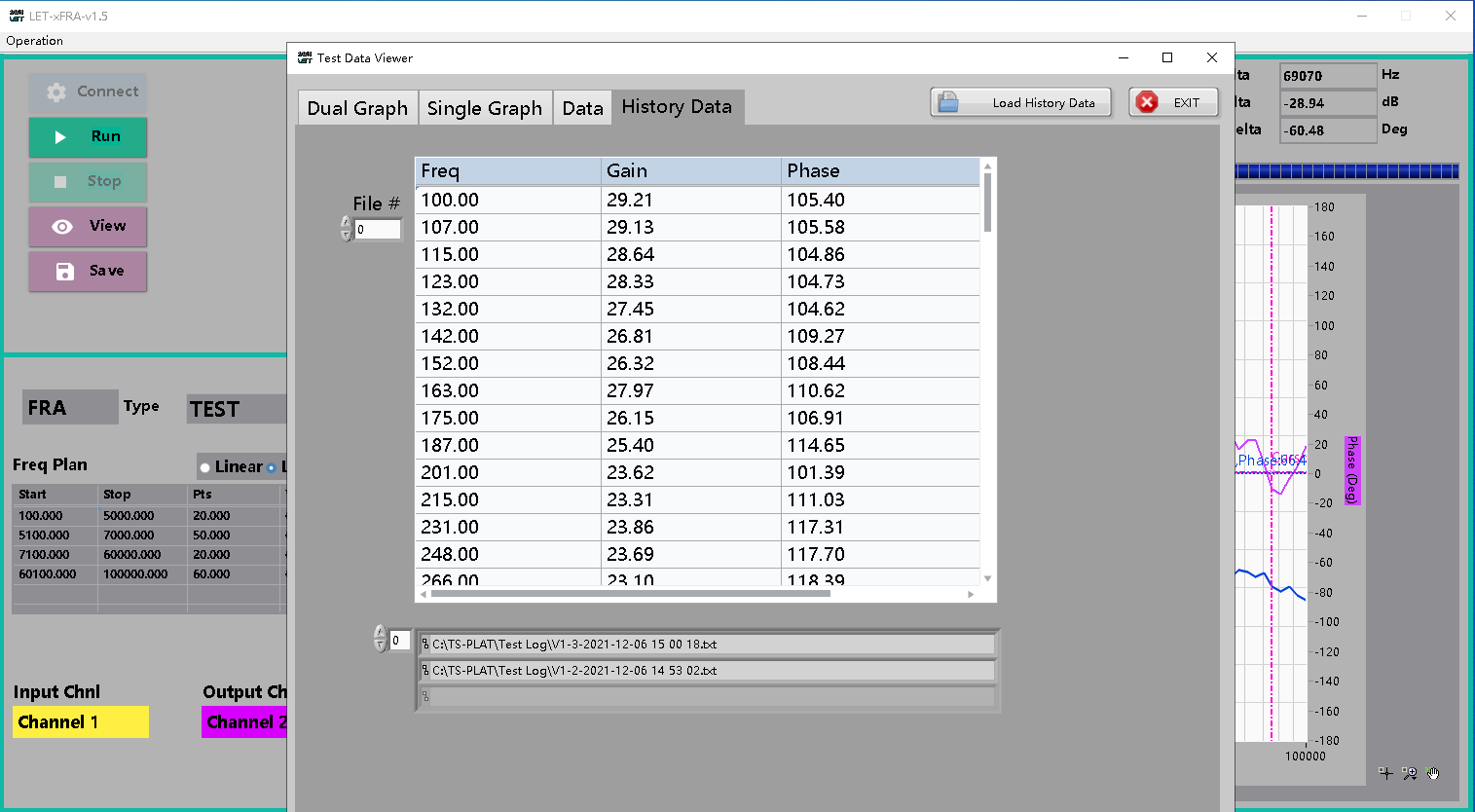Click the red X EXIT button
This screenshot has height=812, width=1475.
(1173, 102)
